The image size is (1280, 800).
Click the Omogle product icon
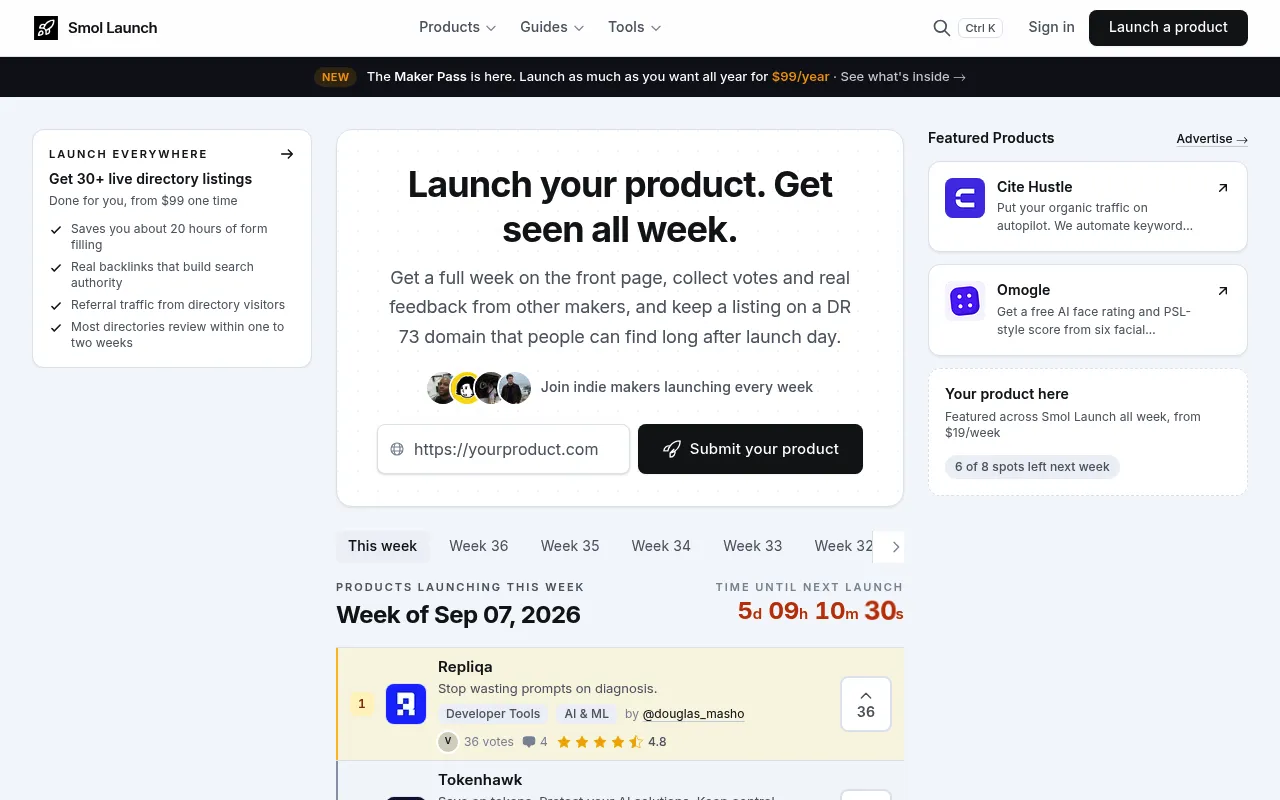[965, 301]
